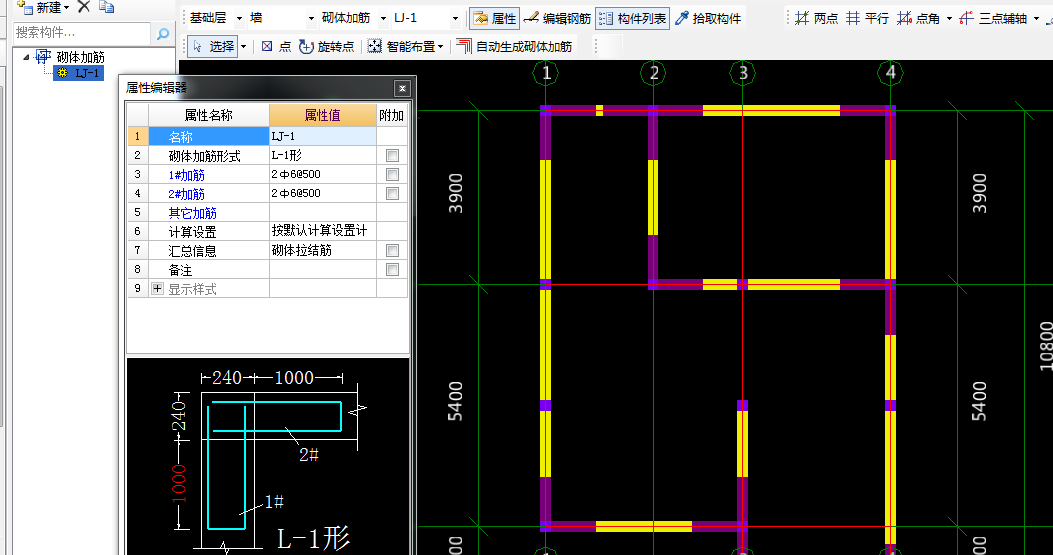Toggle the 构件列表 component list button
The height and width of the screenshot is (555, 1053).
pyautogui.click(x=633, y=18)
